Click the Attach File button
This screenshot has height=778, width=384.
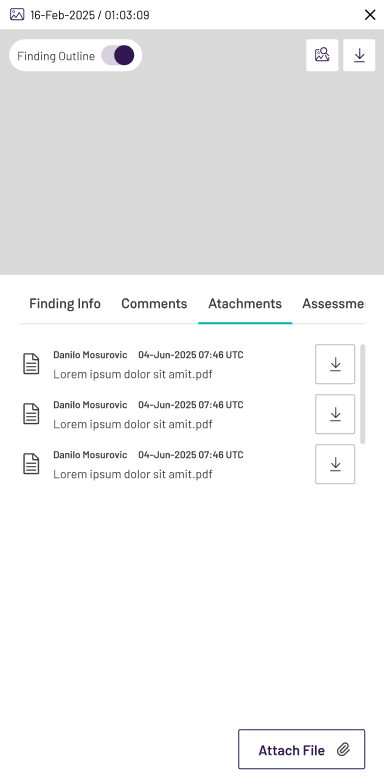[302, 749]
